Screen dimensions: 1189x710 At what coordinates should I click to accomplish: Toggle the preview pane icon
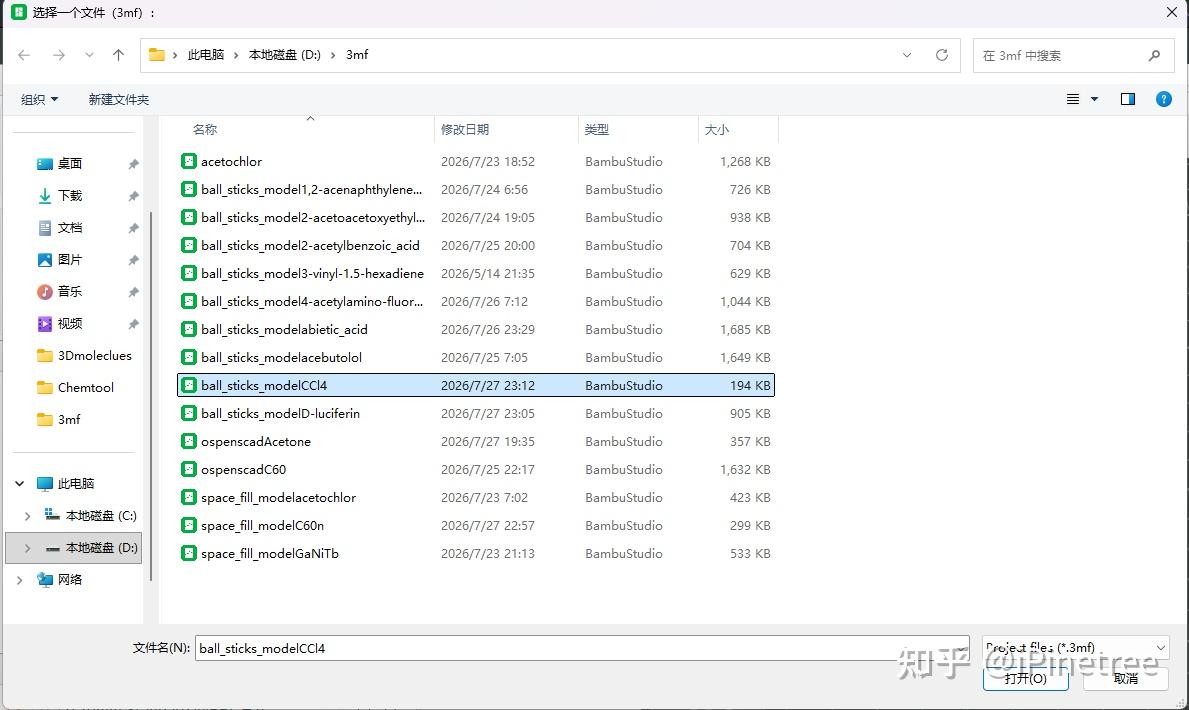[x=1128, y=99]
